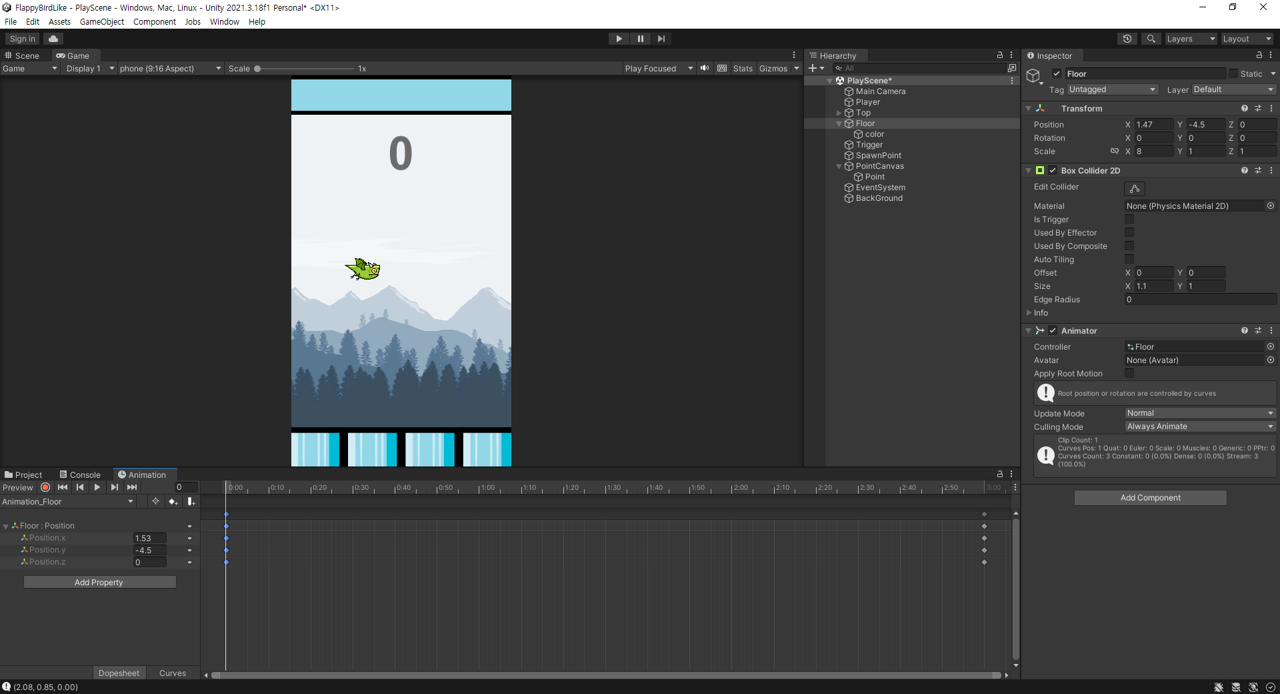Open the Box Collider 2D more options menu
Viewport: 1280px width, 694px height.
[1271, 171]
